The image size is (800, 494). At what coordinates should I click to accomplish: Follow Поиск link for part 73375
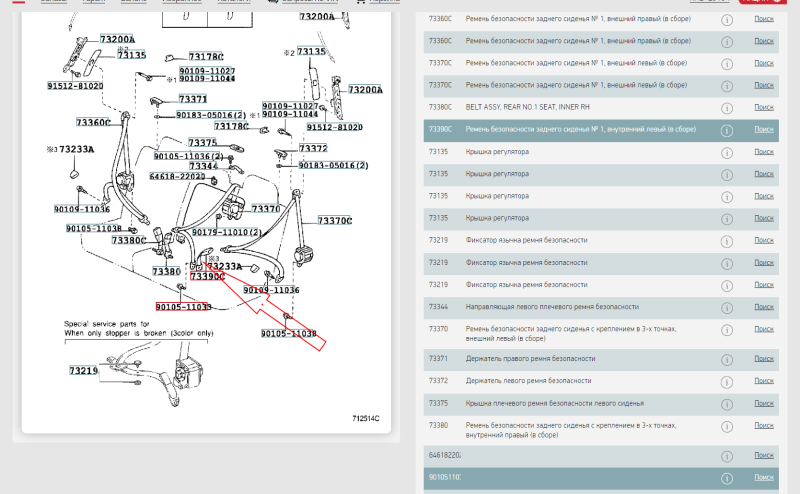tap(763, 403)
